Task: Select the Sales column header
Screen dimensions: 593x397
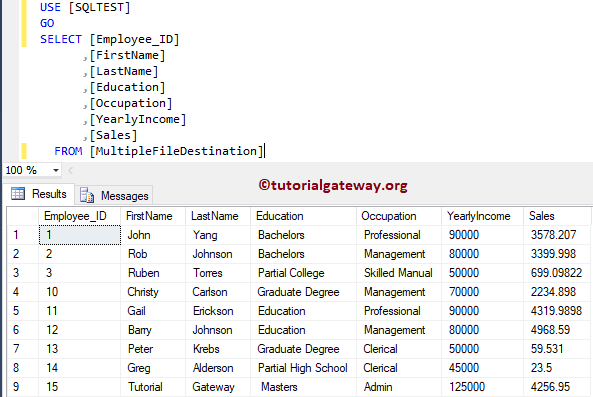Action: tap(557, 216)
